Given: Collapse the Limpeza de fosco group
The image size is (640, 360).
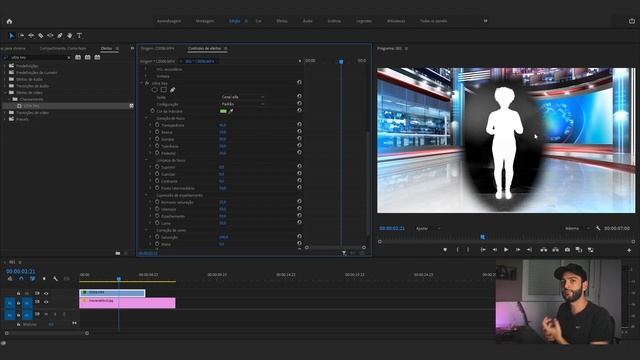Looking at the screenshot, I should [146, 160].
